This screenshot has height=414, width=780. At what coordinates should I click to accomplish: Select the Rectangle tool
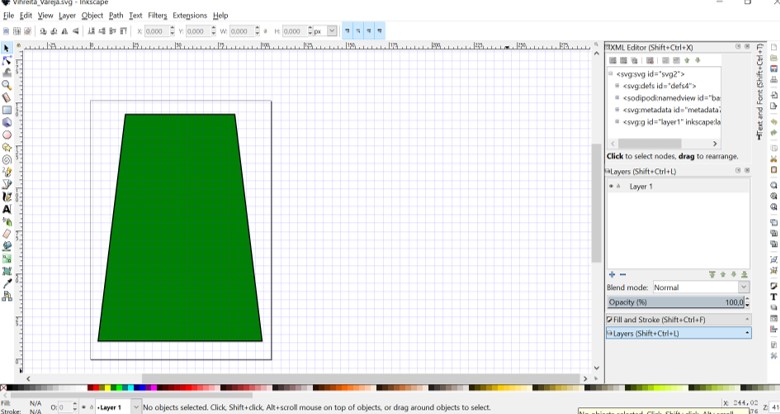(x=6, y=110)
